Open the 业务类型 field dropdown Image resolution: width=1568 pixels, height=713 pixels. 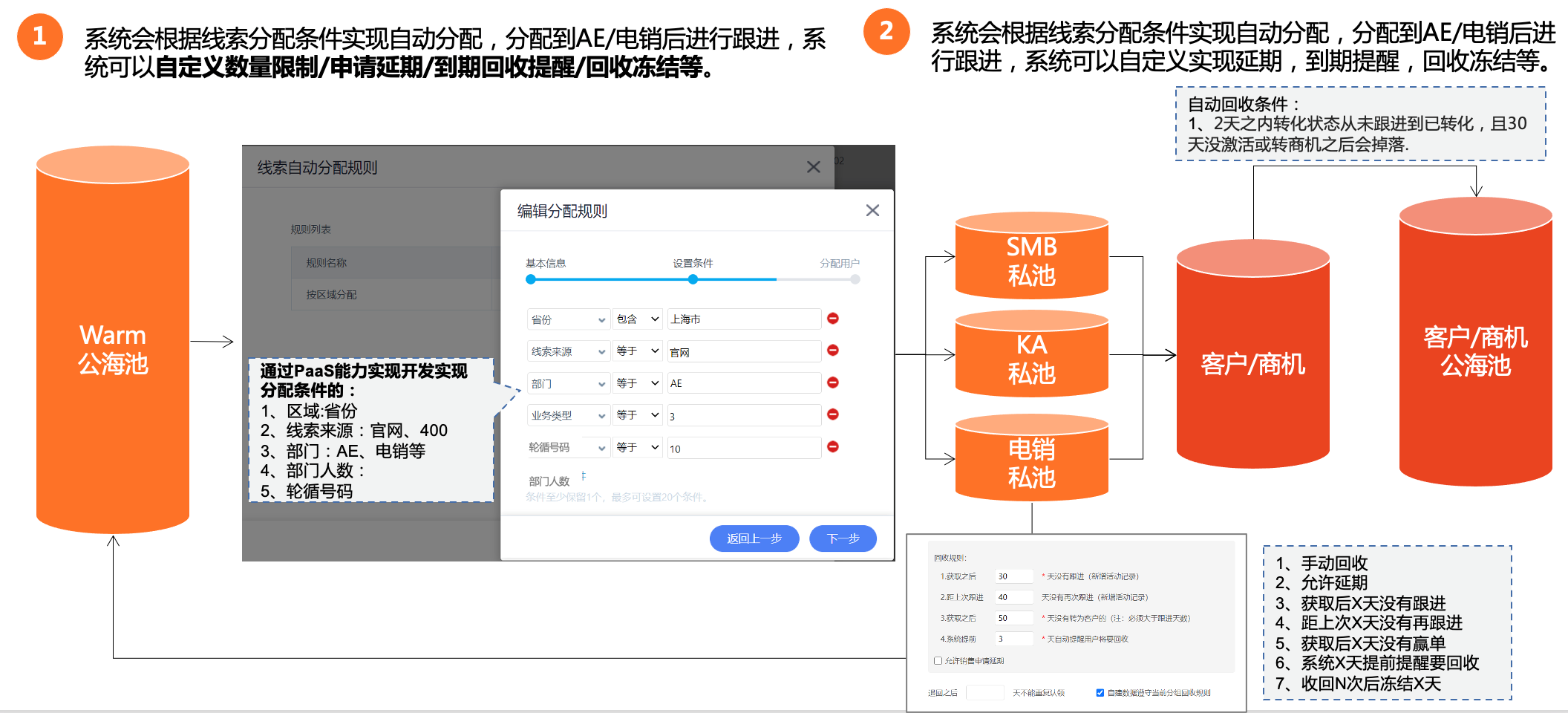pyautogui.click(x=568, y=415)
